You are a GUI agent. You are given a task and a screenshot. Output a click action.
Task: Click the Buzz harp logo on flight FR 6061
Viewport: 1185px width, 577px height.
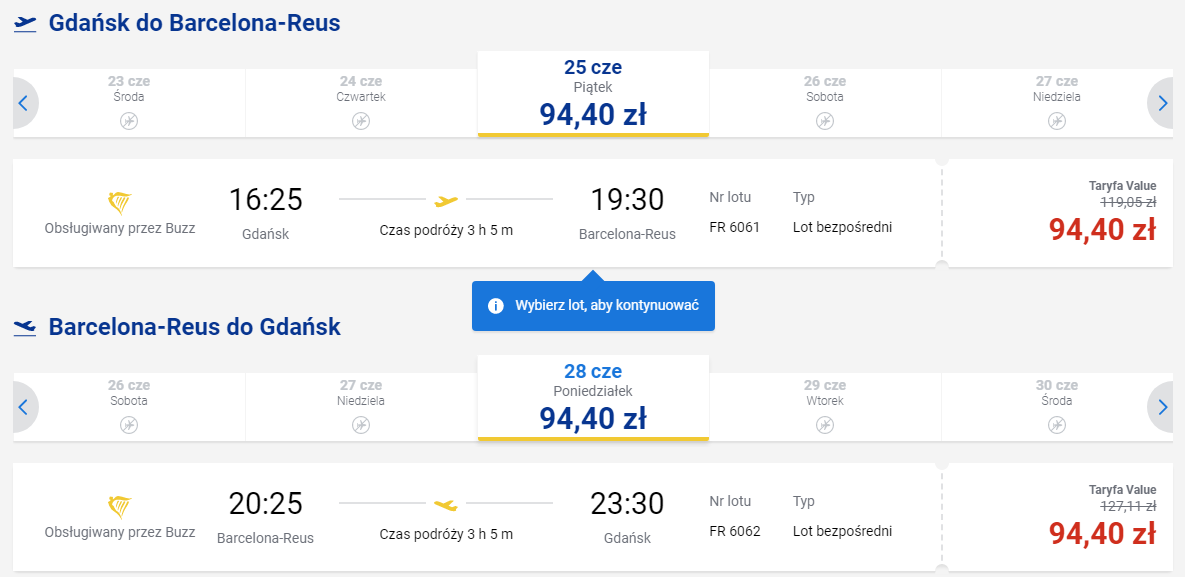point(120,203)
